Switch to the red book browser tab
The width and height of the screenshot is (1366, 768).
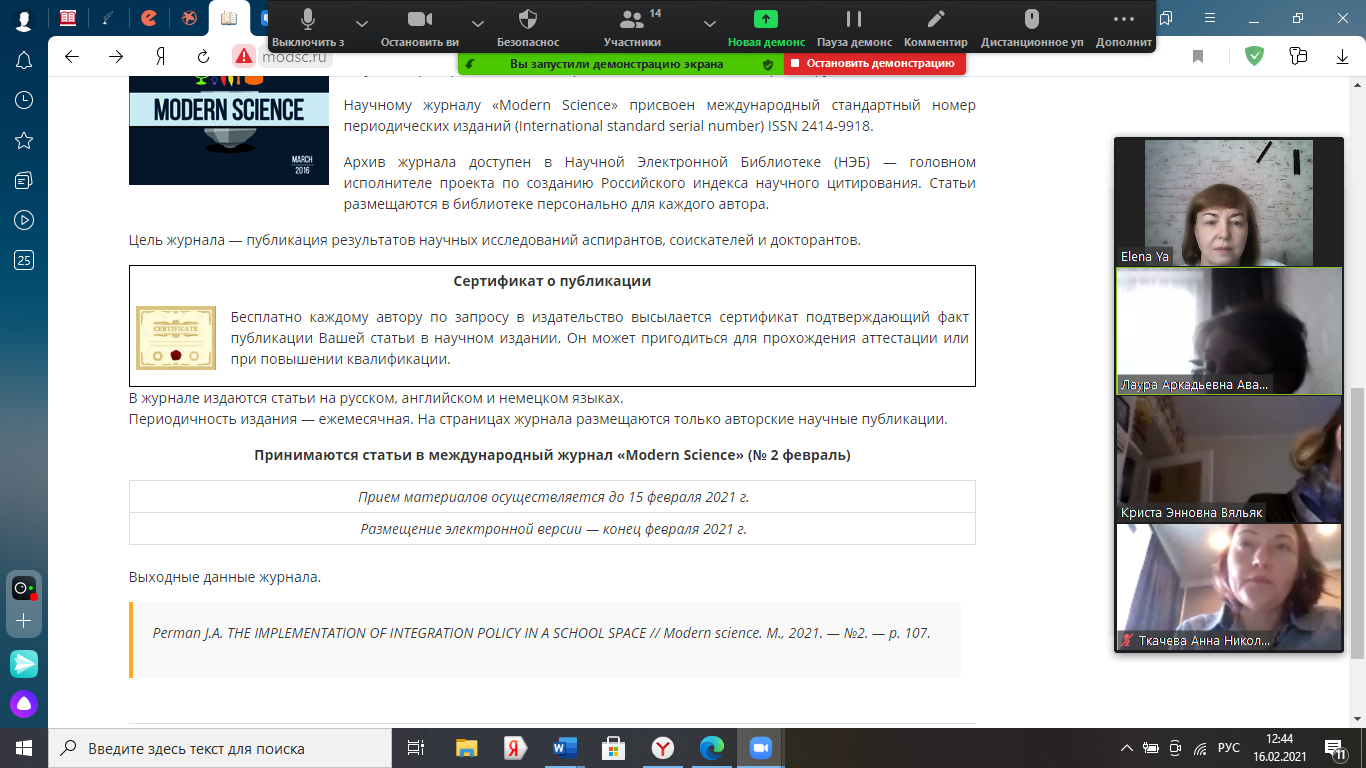click(68, 18)
